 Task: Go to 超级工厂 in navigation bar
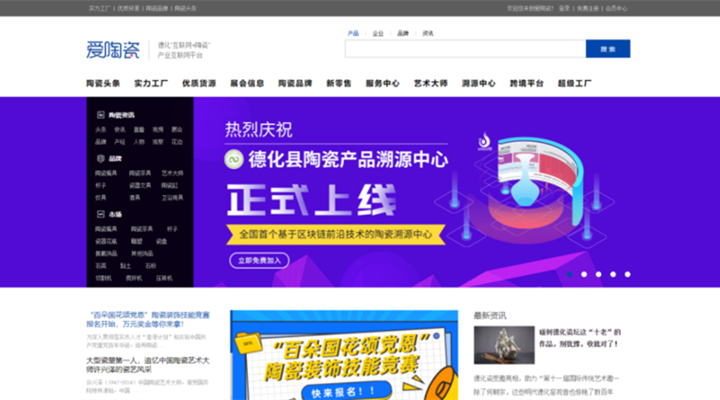click(574, 83)
